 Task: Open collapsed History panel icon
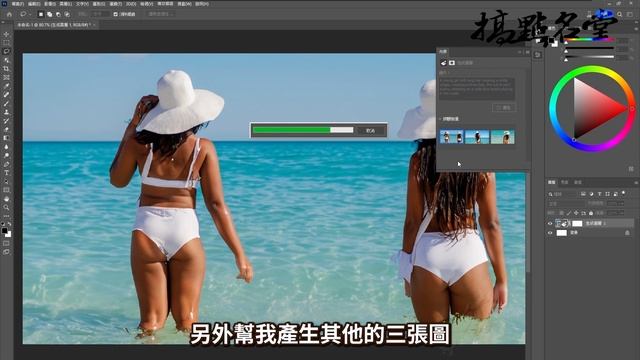point(538,55)
